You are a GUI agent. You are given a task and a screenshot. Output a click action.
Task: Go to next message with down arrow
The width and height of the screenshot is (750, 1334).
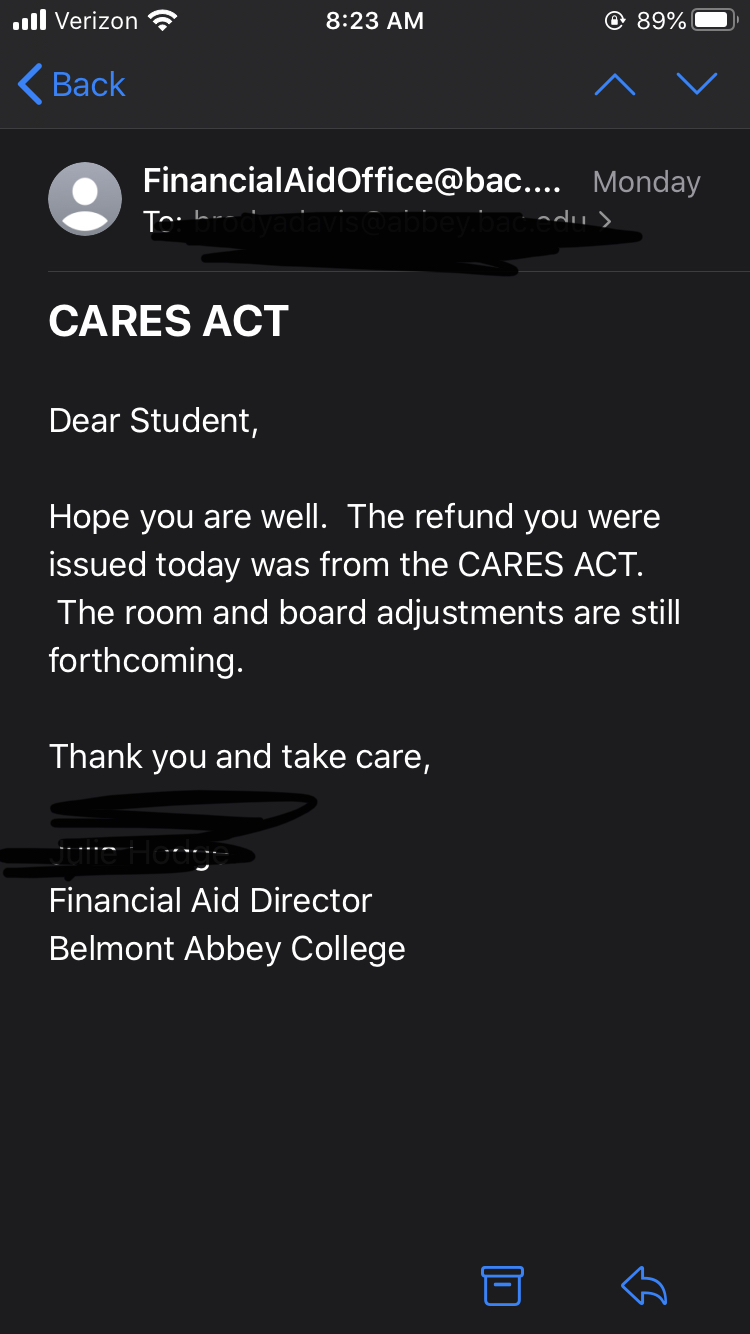(696, 85)
